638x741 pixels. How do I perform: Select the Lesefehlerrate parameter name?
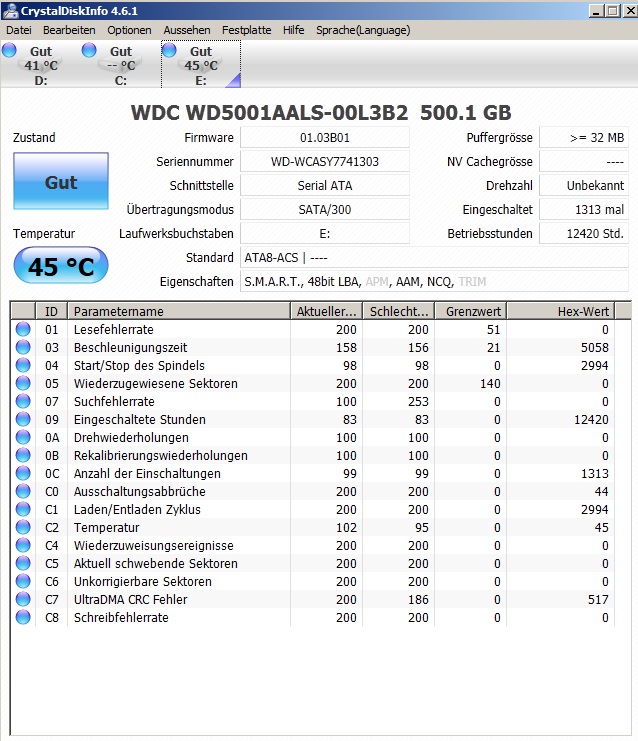113,329
